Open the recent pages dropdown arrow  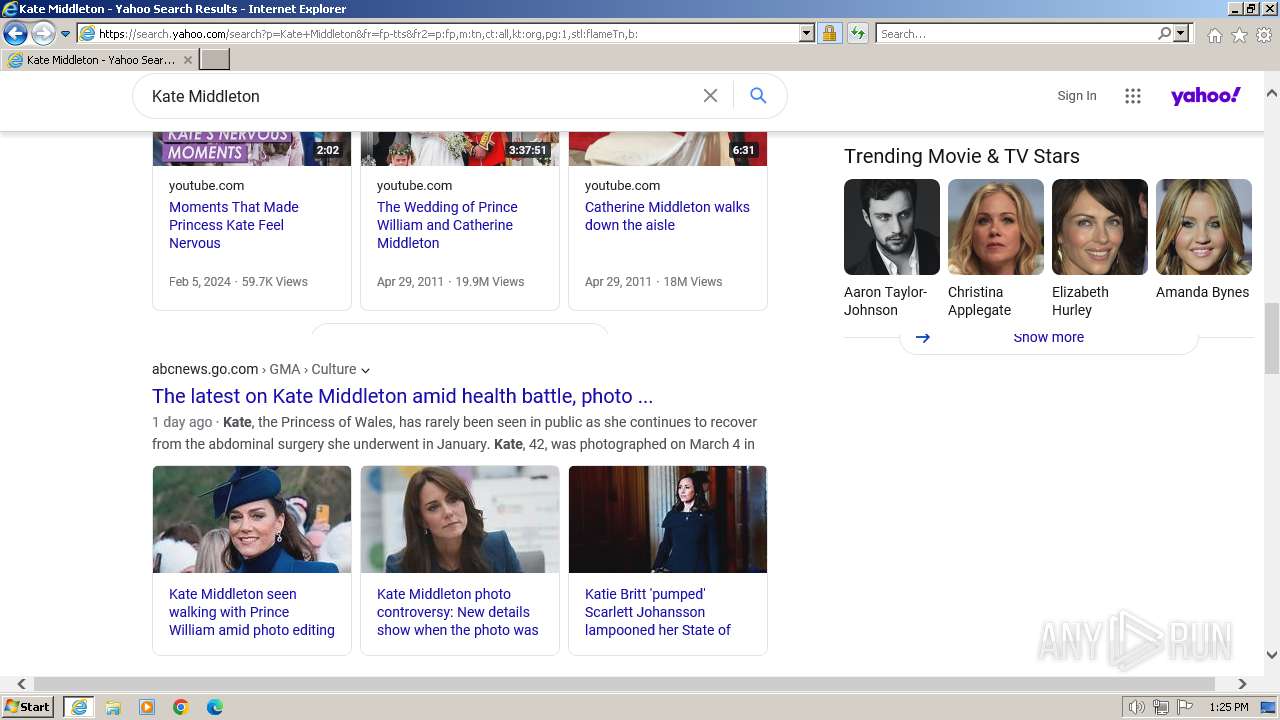point(65,34)
